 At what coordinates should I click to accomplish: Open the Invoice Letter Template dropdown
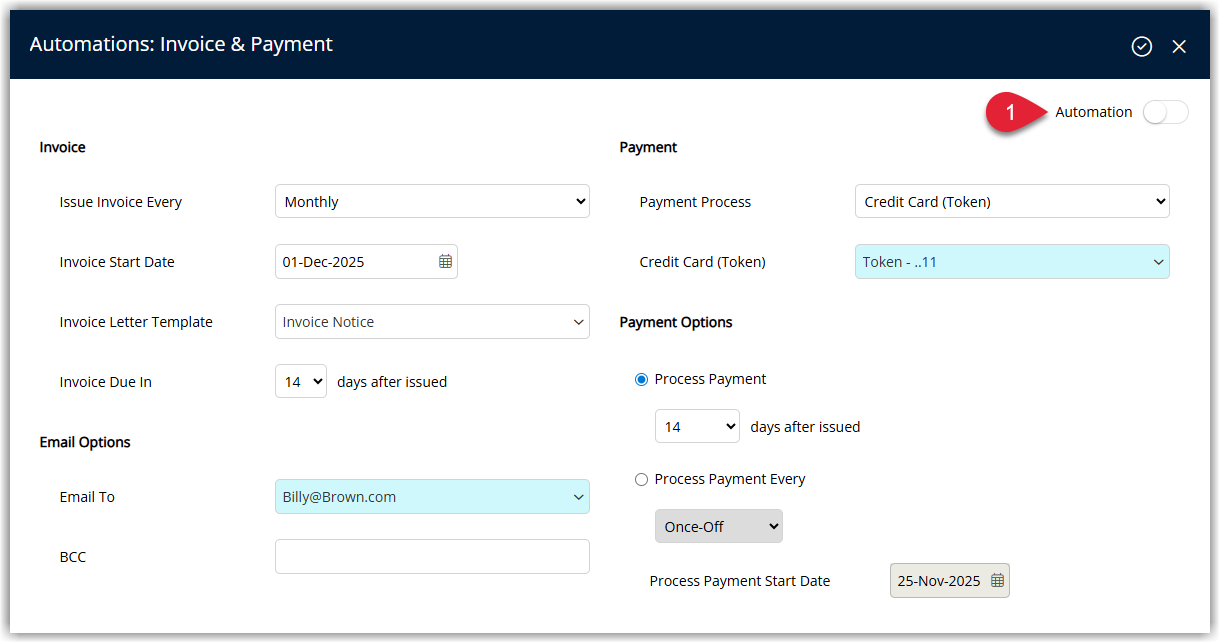coord(432,322)
